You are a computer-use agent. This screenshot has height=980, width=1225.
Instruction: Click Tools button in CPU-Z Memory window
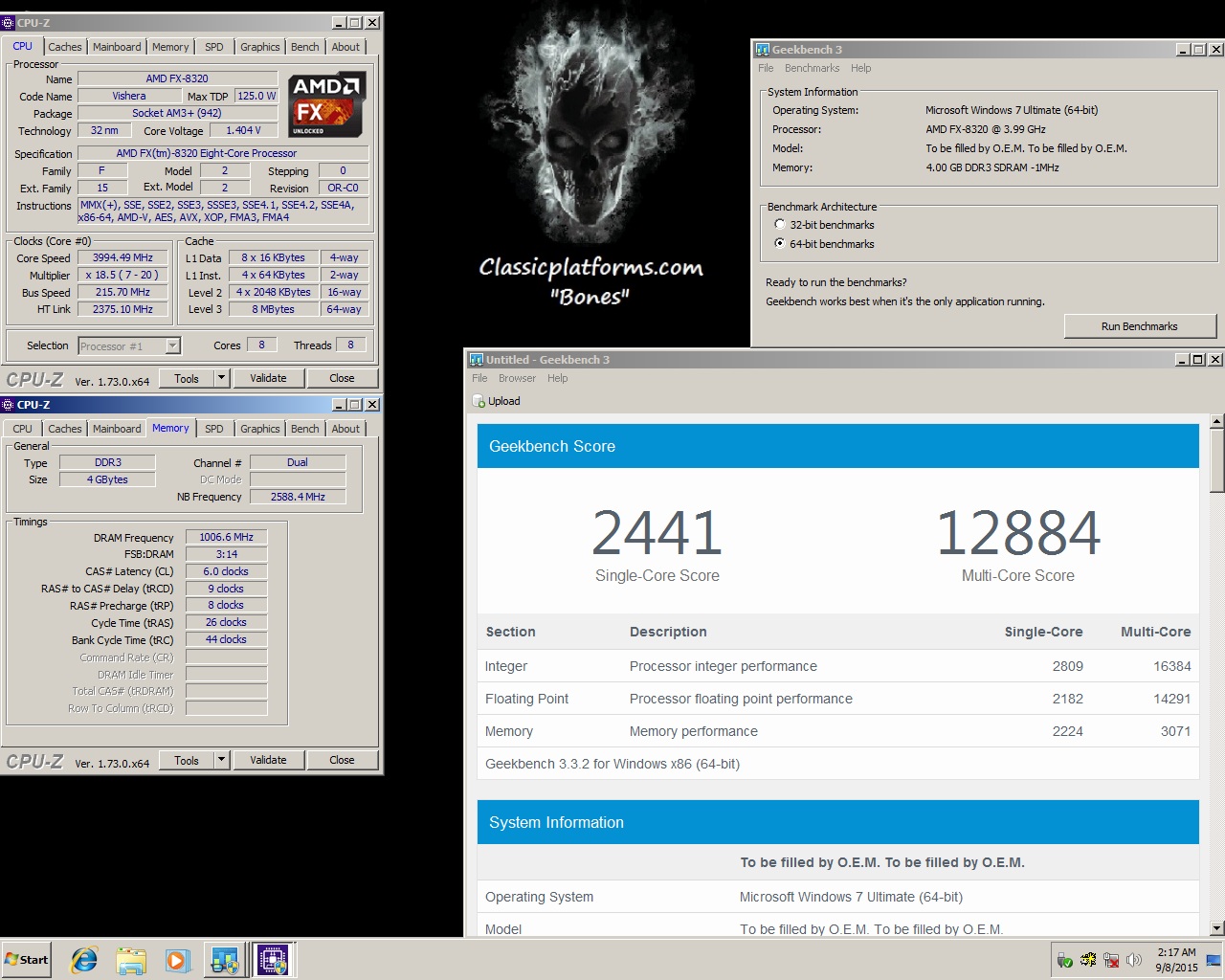pos(187,761)
